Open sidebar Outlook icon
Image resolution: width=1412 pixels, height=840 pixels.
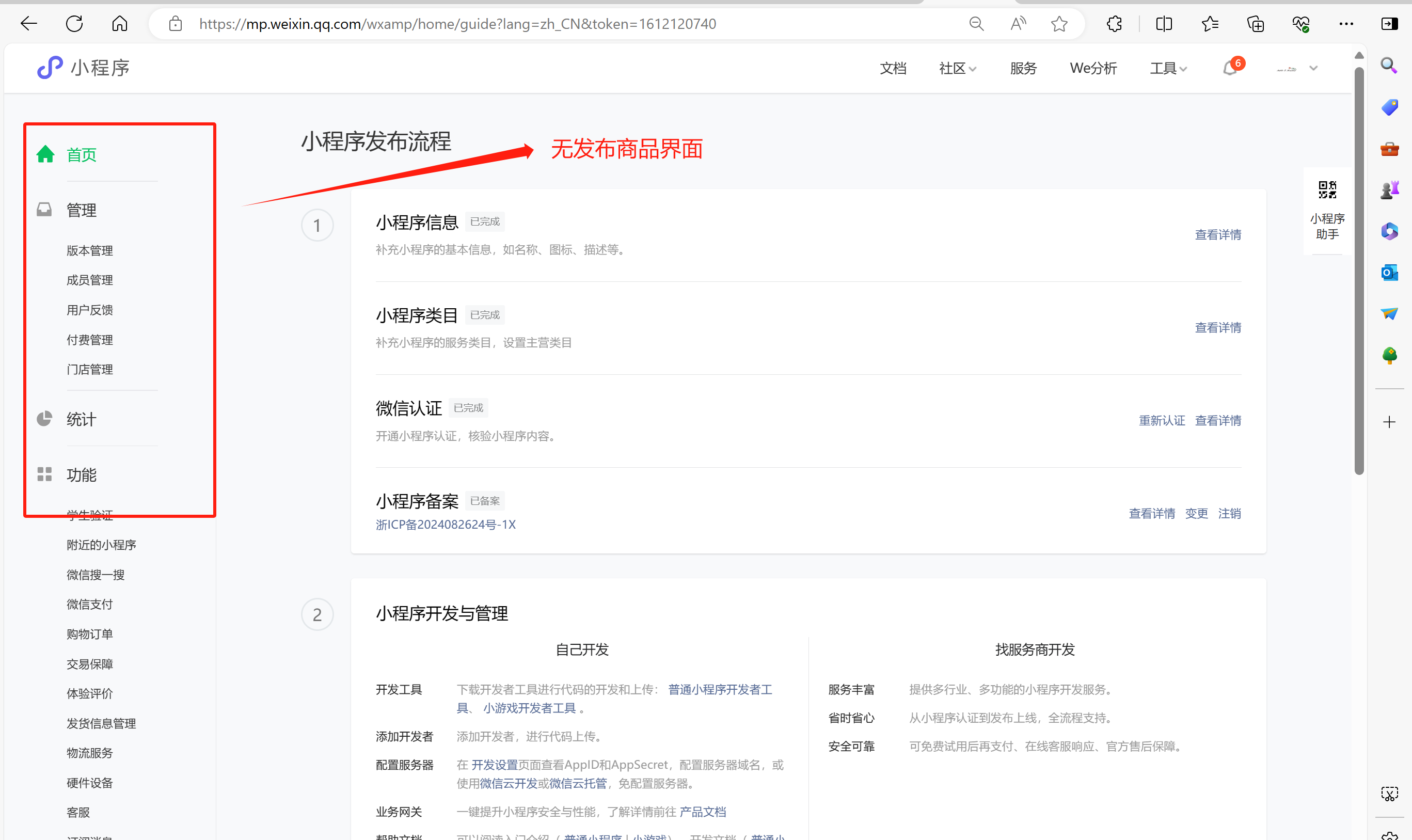[1389, 272]
